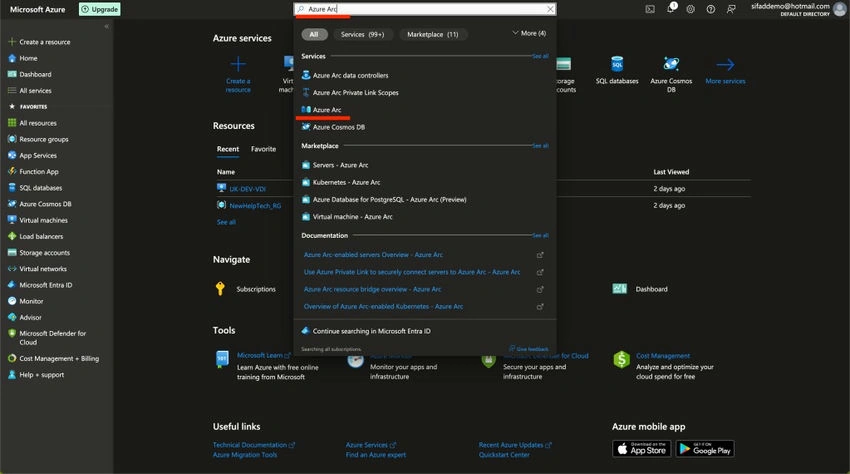Open Use Azure Private Link documentation link
This screenshot has height=474, width=850.
(411, 272)
